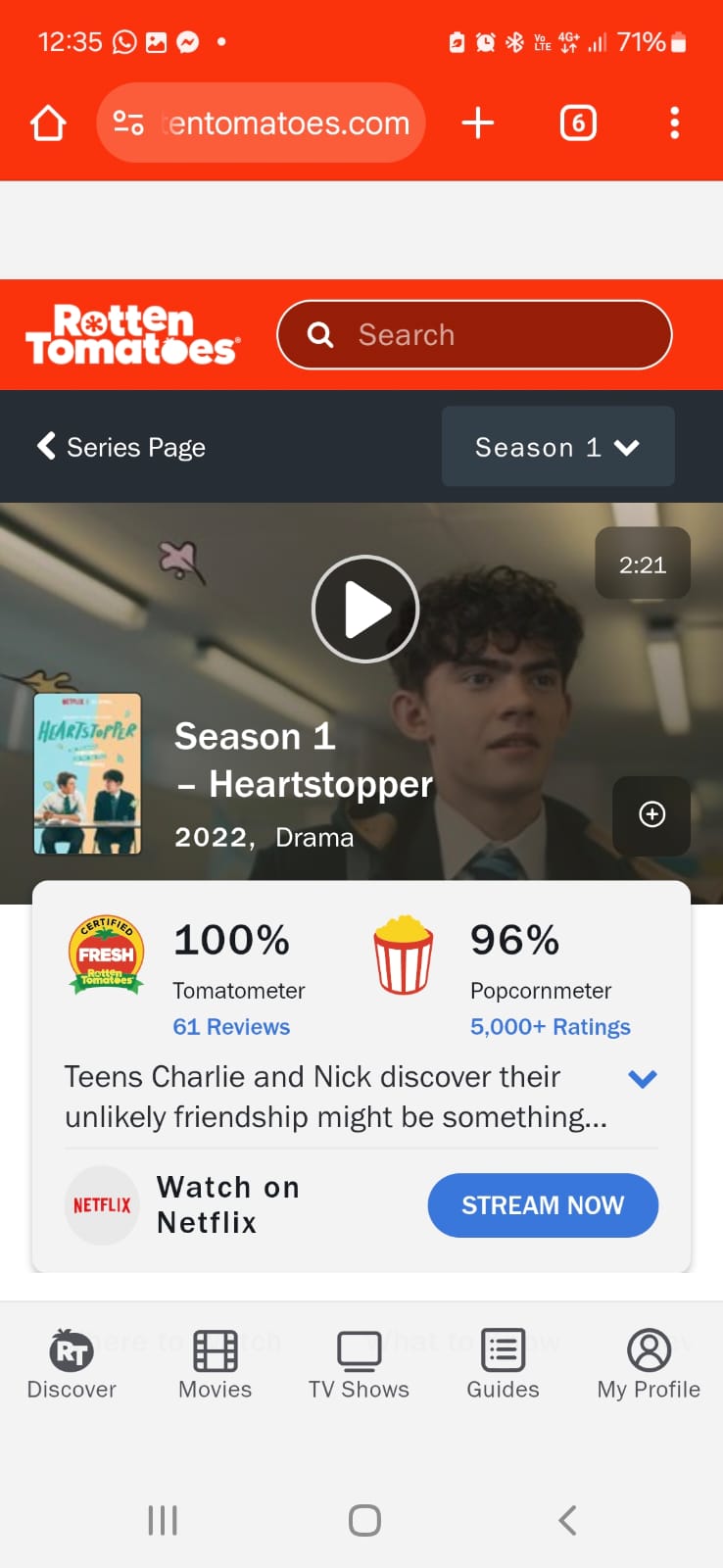Tap the Certified Fresh badge icon

pos(107,954)
